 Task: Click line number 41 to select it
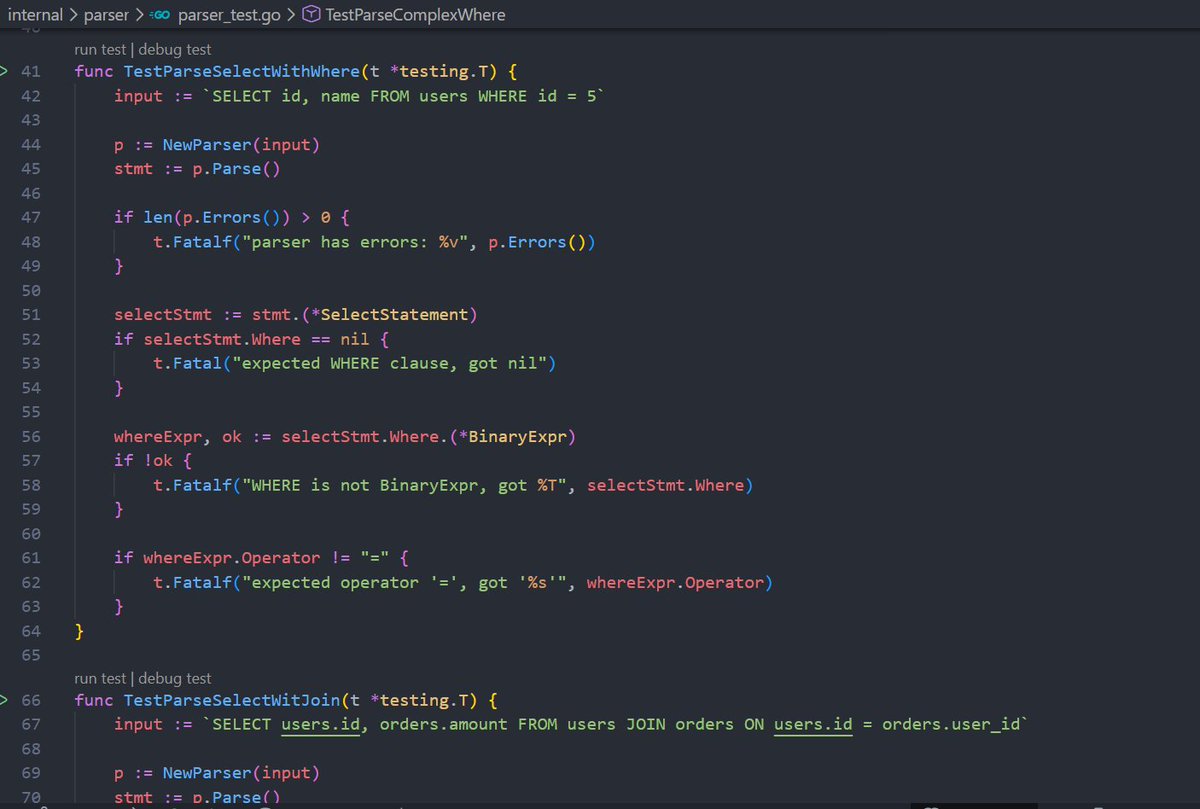[31, 71]
